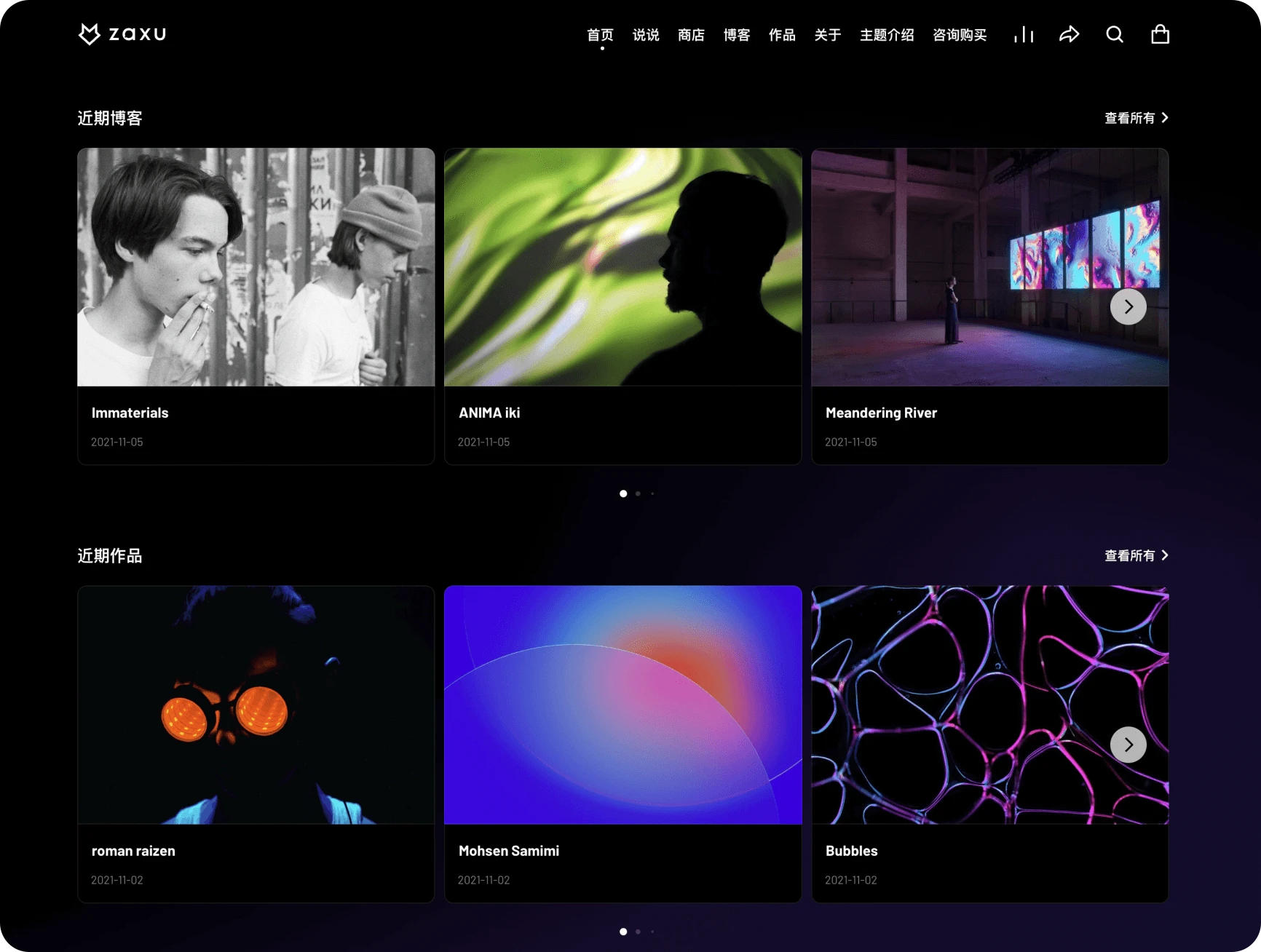Go to the 商店 menu item
This screenshot has width=1261, height=952.
point(691,35)
